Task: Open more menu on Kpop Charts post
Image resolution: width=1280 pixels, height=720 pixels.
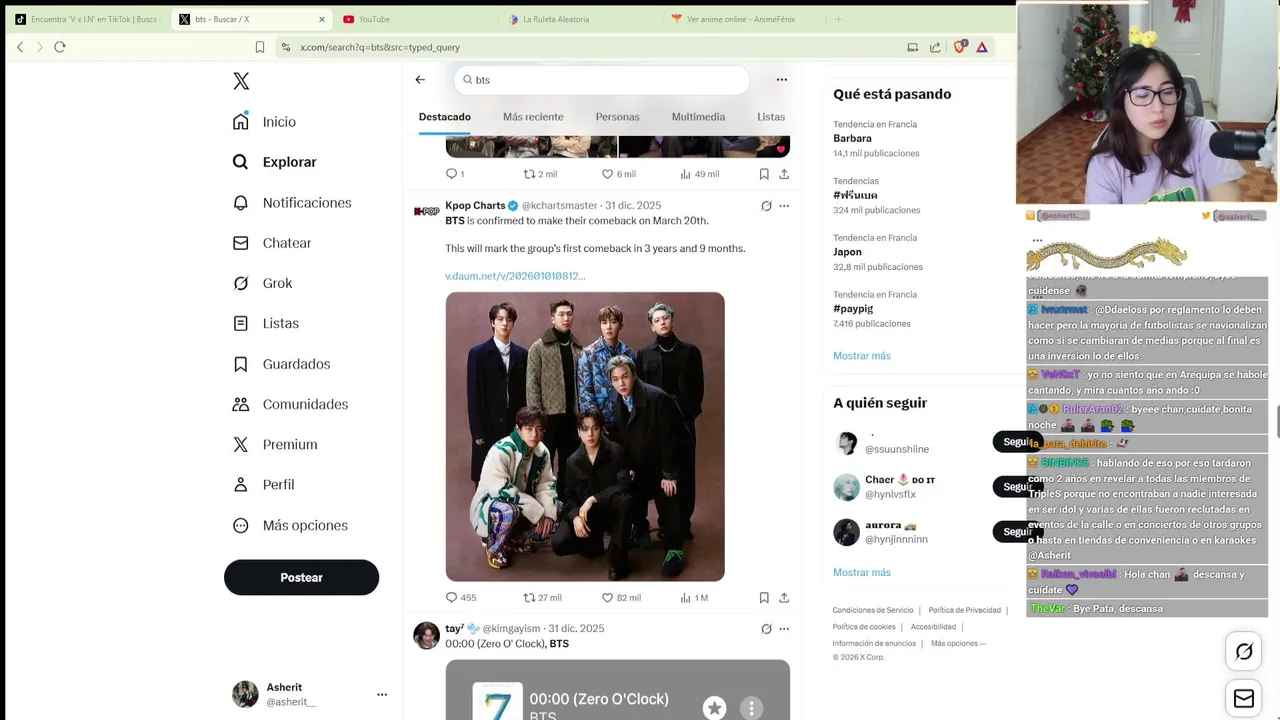Action: (784, 206)
